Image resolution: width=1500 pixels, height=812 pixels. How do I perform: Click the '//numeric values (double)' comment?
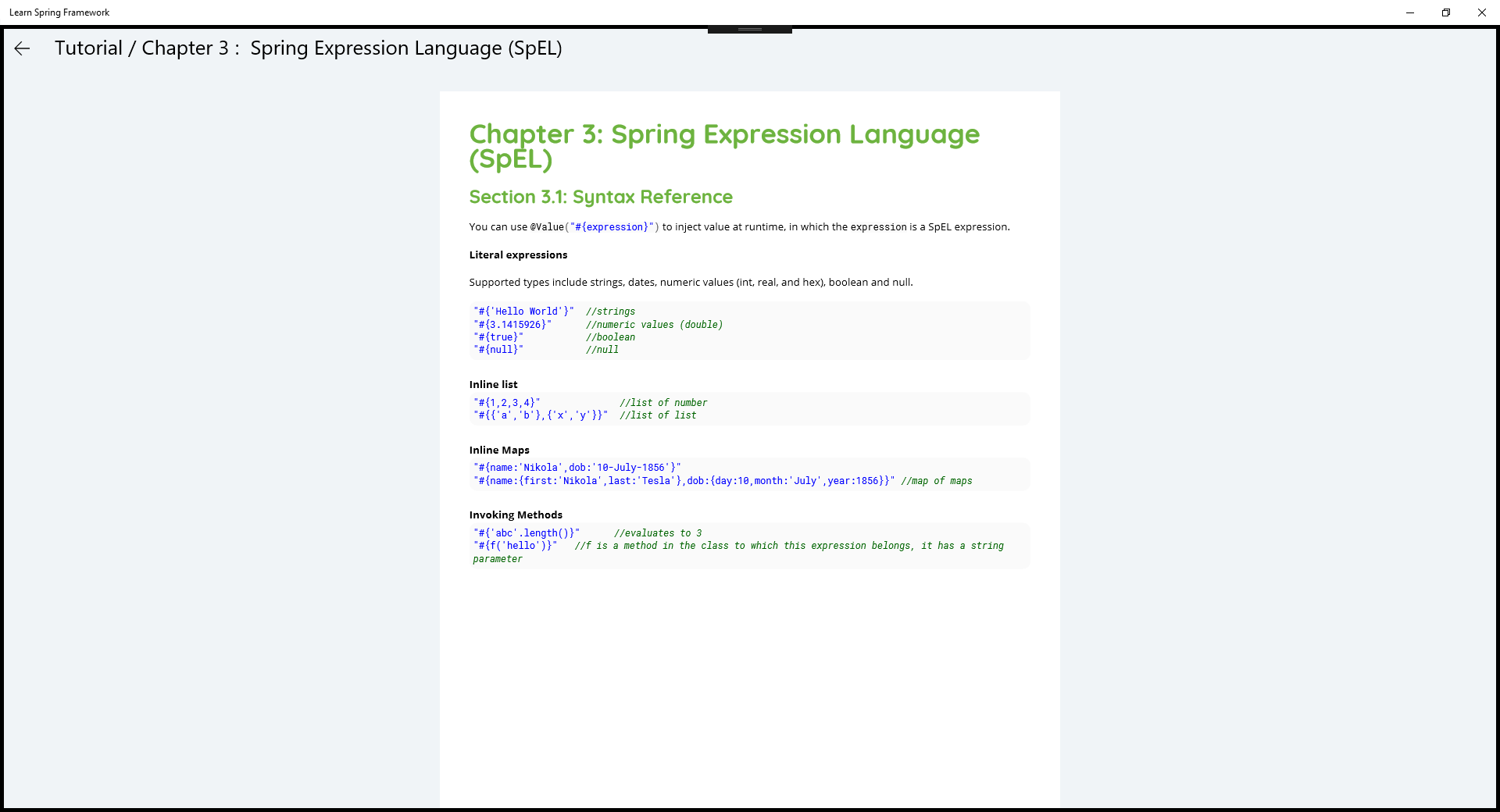click(655, 325)
